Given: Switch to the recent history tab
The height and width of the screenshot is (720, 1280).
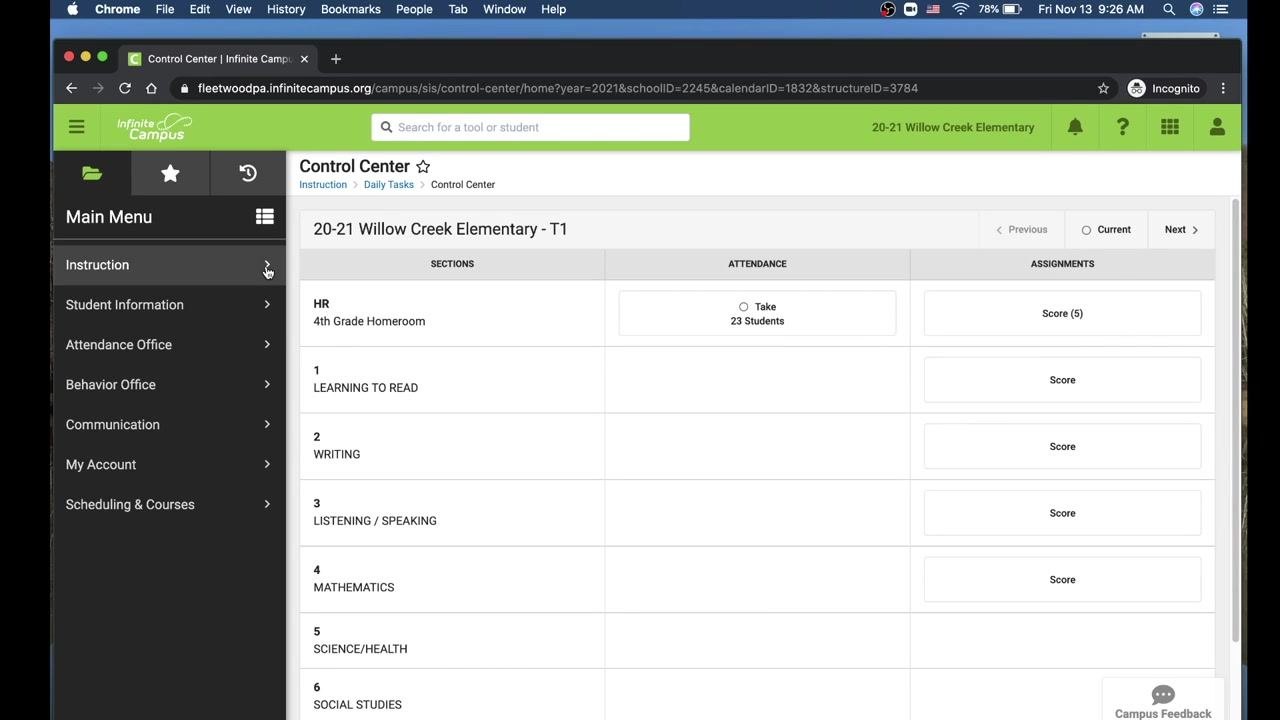Looking at the screenshot, I should pyautogui.click(x=248, y=173).
